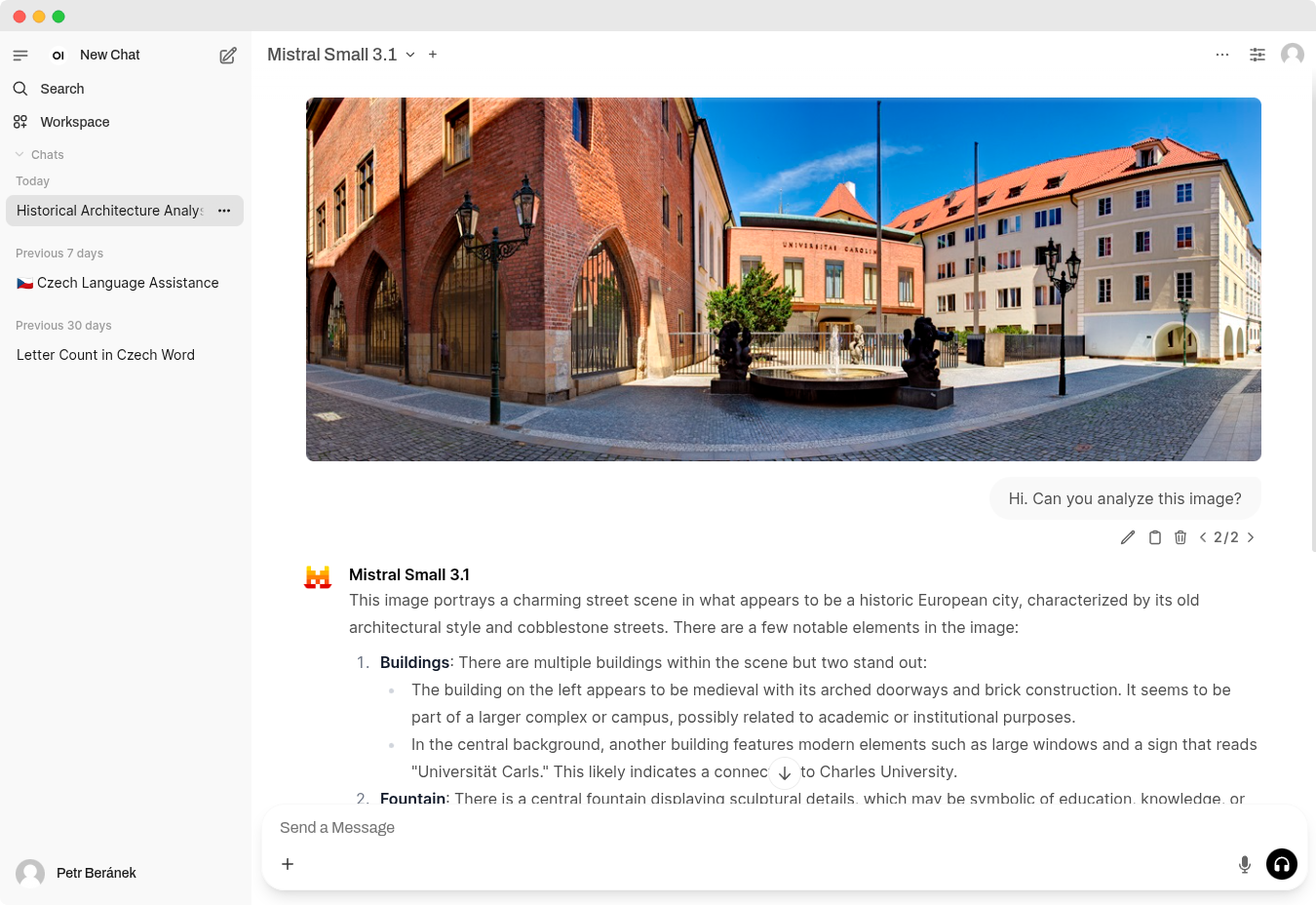Go to the previous message version
The height and width of the screenshot is (905, 1316).
click(1203, 537)
